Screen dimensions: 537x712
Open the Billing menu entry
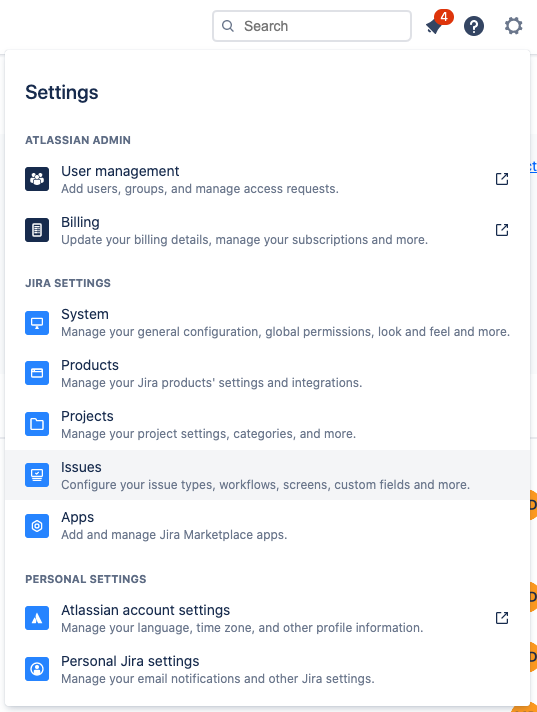tap(267, 230)
